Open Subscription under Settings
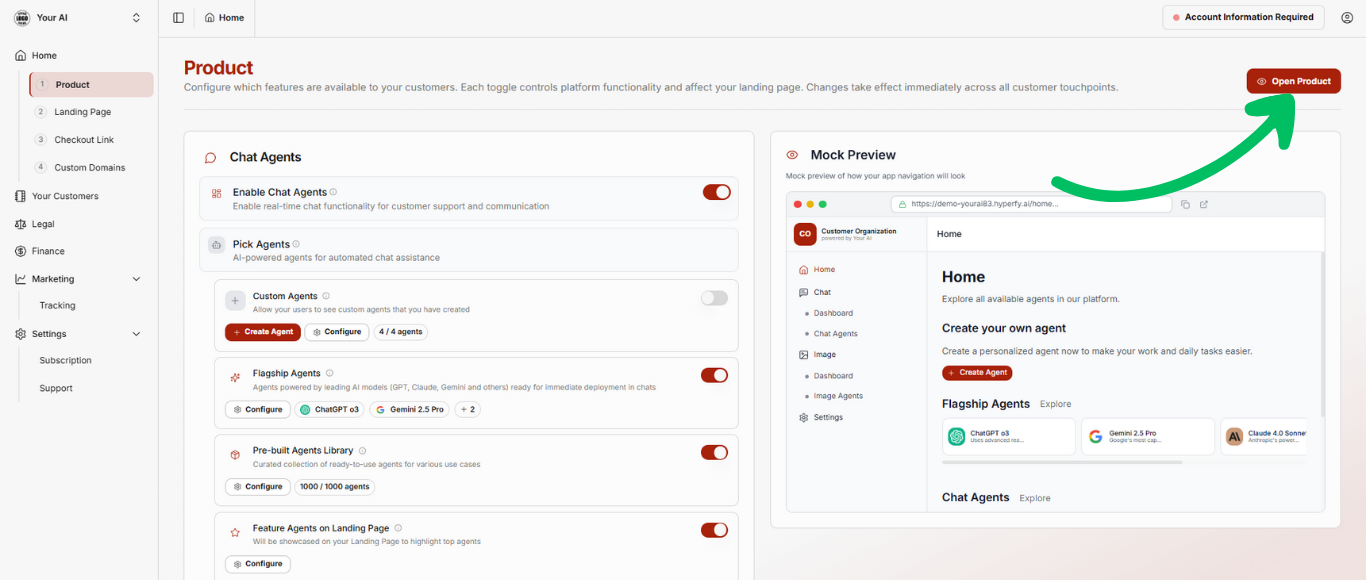The height and width of the screenshot is (580, 1366). tap(66, 360)
